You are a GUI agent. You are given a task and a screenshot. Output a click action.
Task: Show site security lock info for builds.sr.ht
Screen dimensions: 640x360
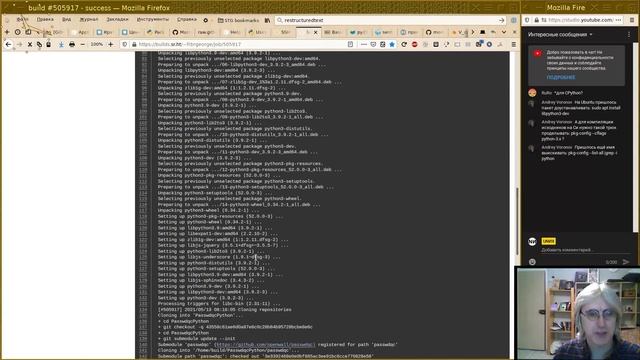point(134,44)
